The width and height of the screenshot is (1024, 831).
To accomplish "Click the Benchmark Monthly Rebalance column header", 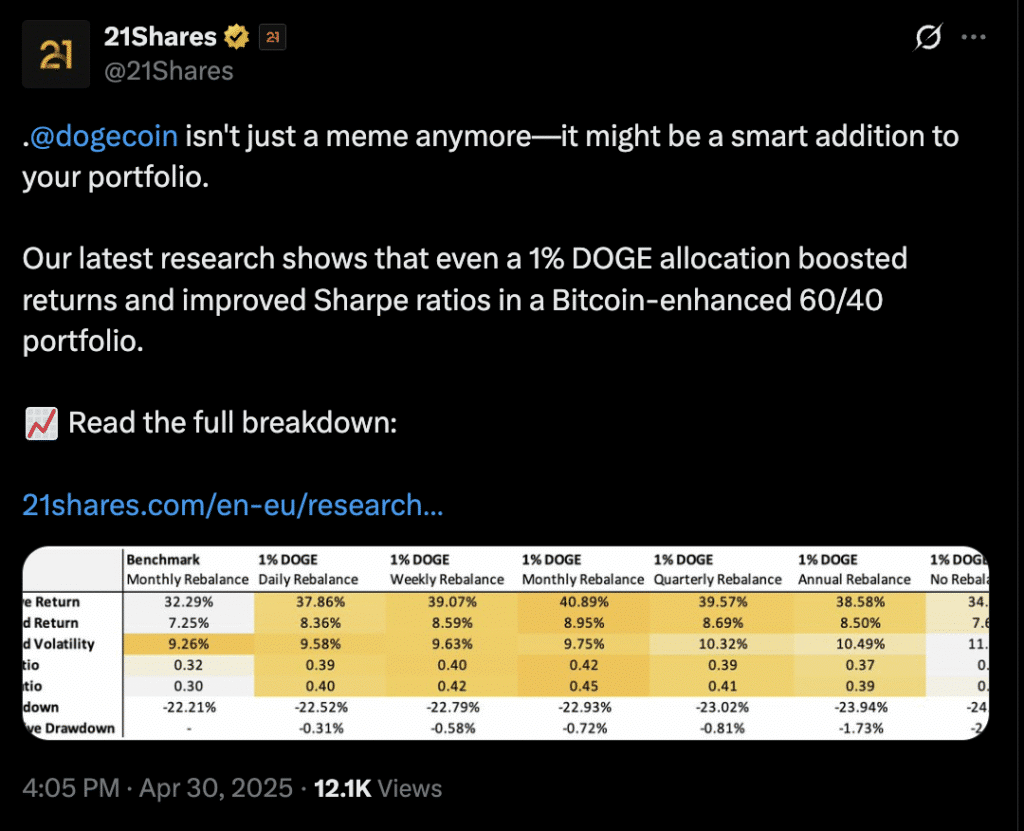I will [187, 570].
